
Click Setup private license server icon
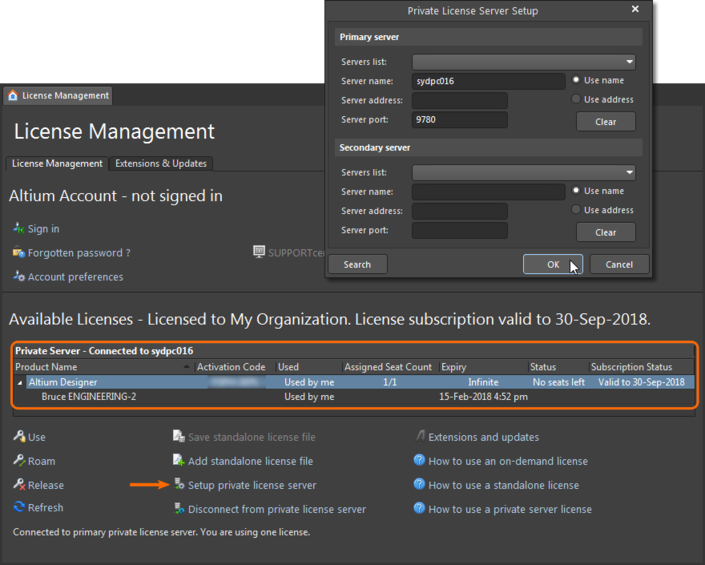point(179,485)
